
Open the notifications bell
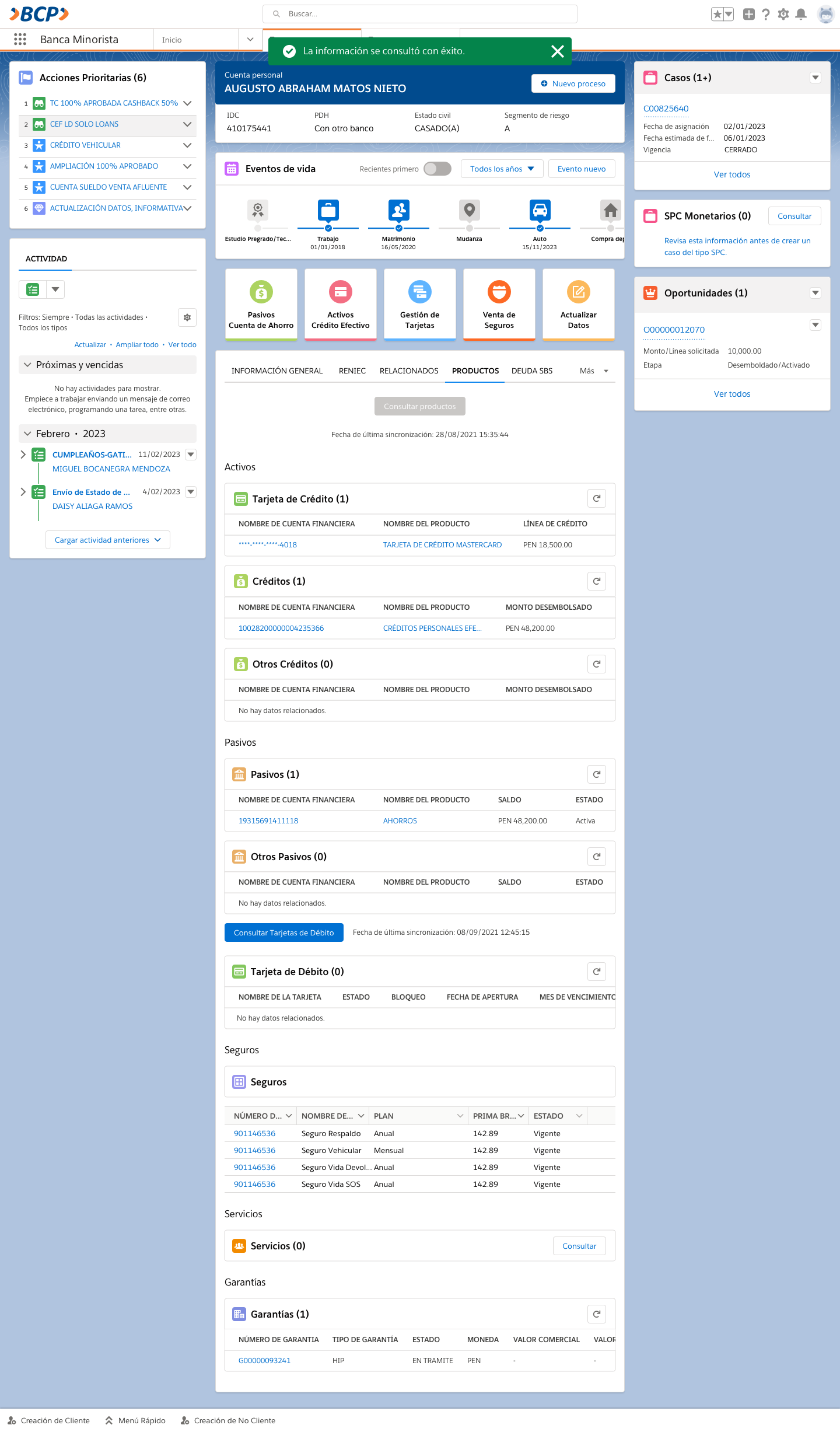coord(801,14)
